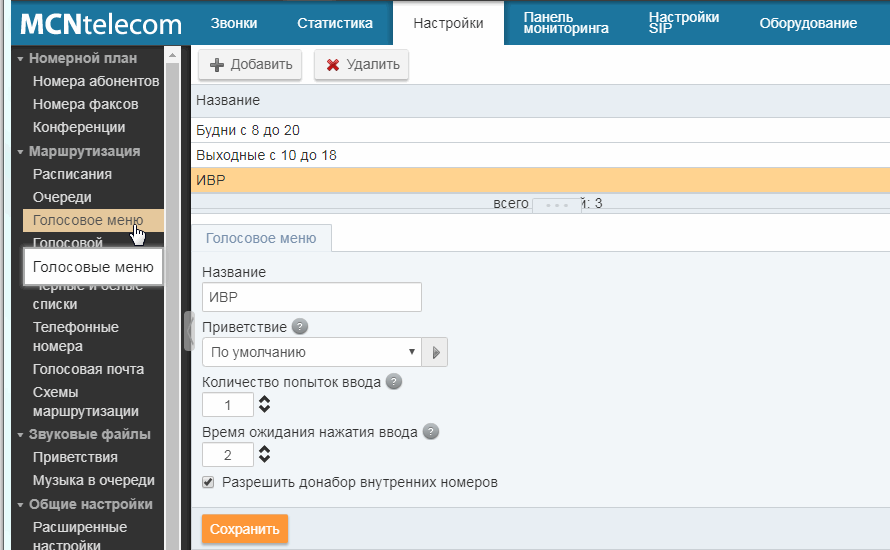Viewport: 890px width, 550px height.
Task: Click the help icon next to Приветствие
Action: point(300,327)
